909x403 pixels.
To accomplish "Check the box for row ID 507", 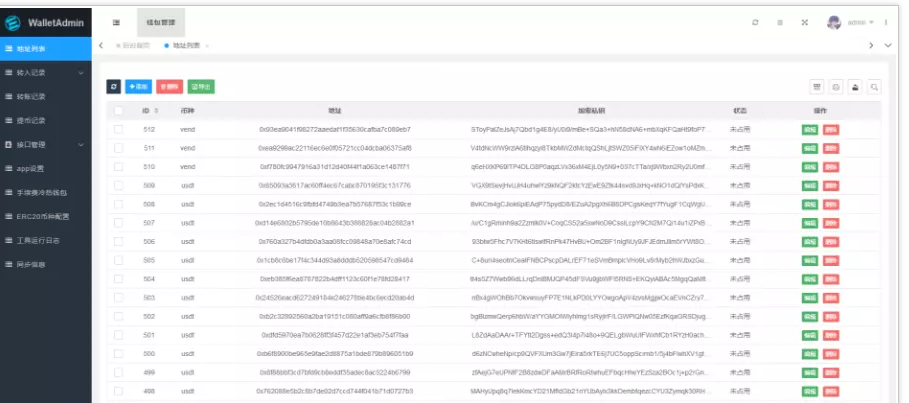I will coord(118,223).
